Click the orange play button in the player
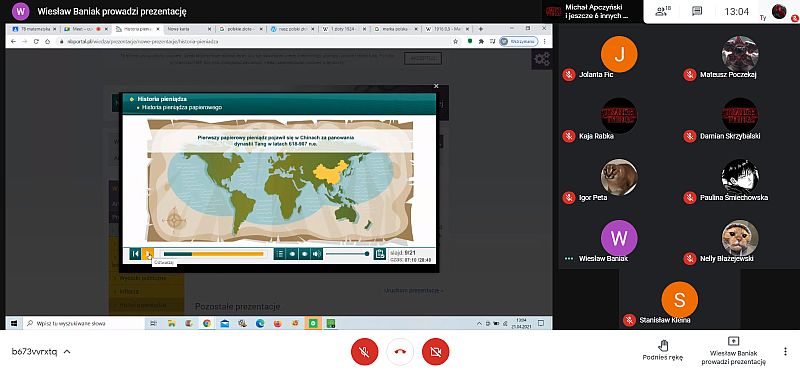 coord(148,254)
